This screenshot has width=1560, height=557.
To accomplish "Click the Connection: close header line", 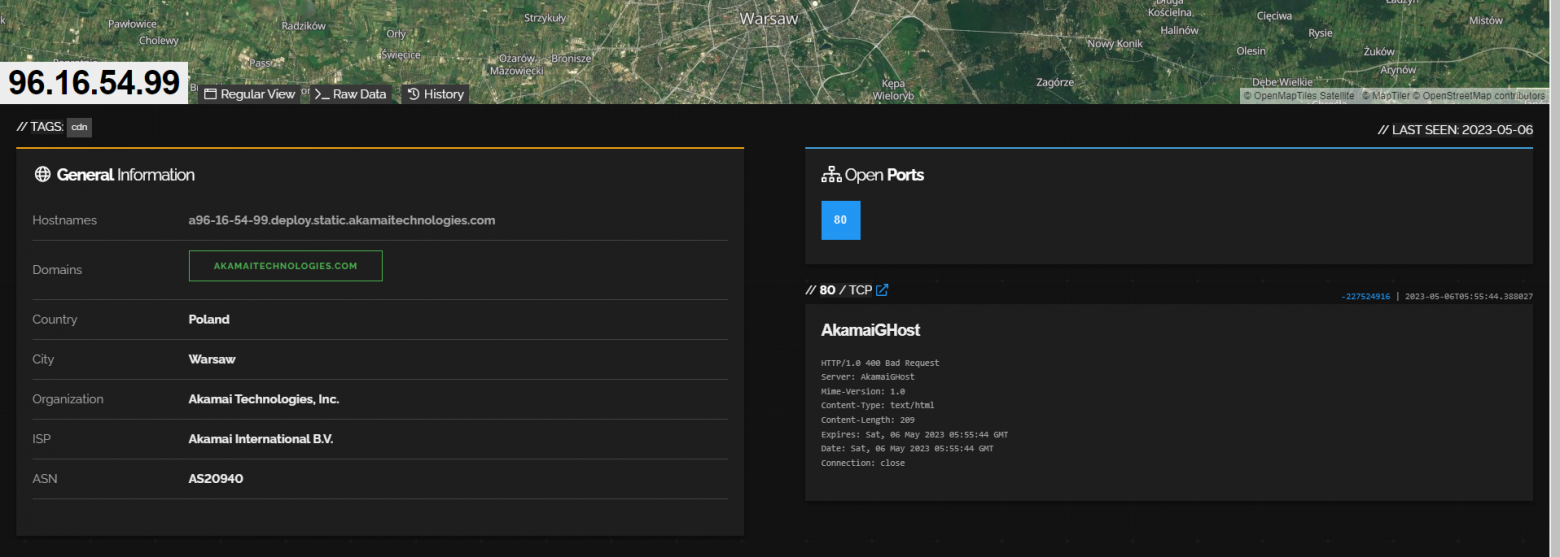I will click(x=863, y=463).
